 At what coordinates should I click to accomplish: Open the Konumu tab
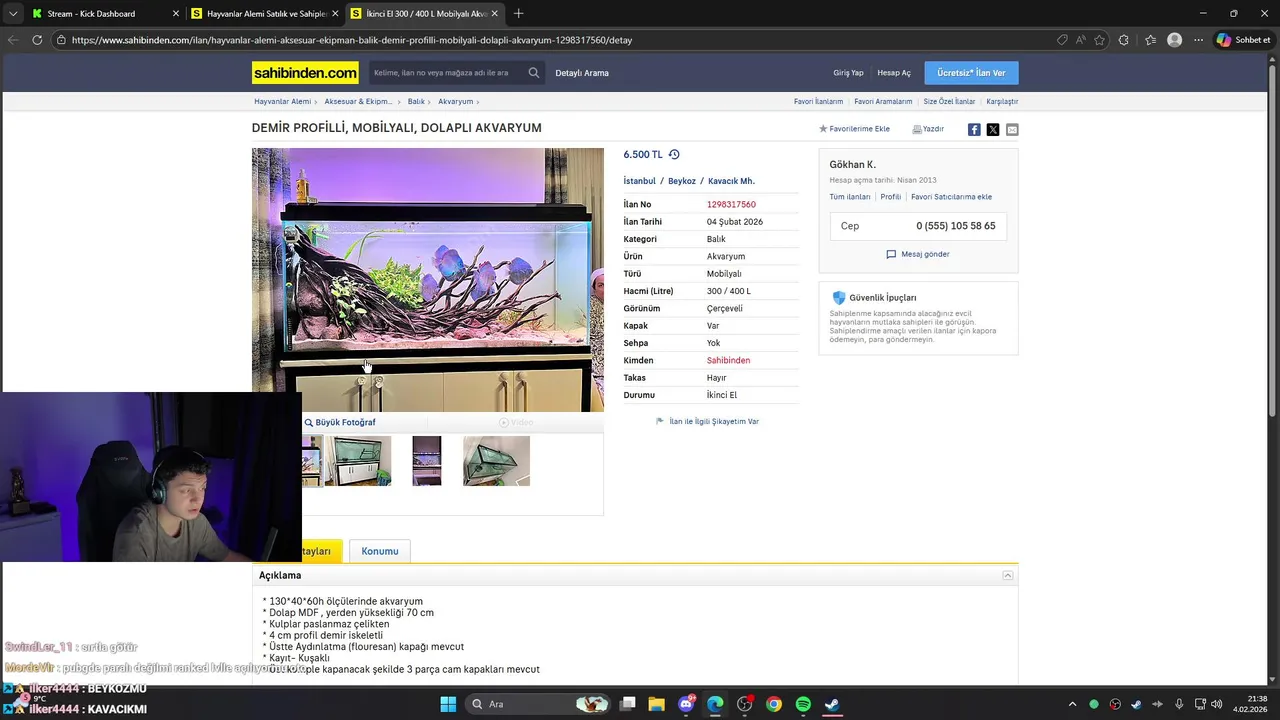point(380,551)
